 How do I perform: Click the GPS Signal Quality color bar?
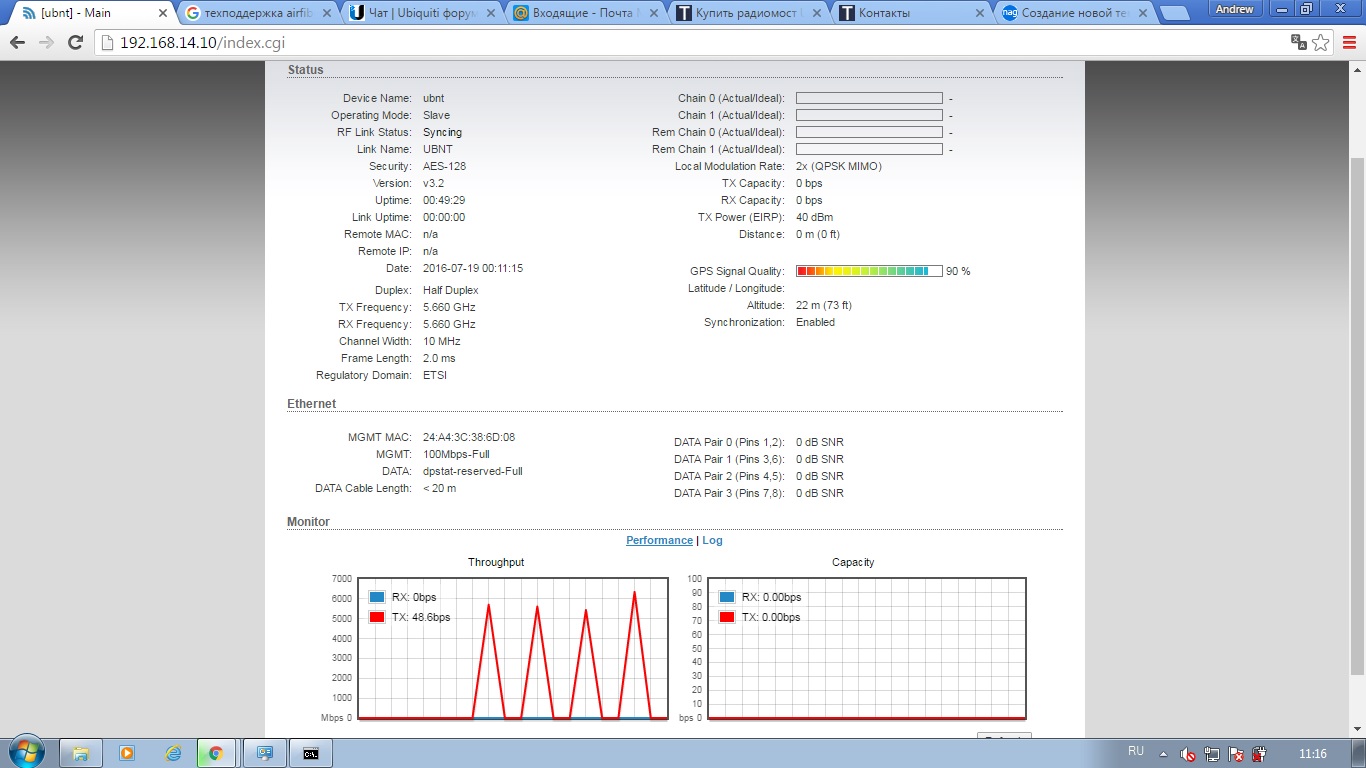[x=869, y=271]
